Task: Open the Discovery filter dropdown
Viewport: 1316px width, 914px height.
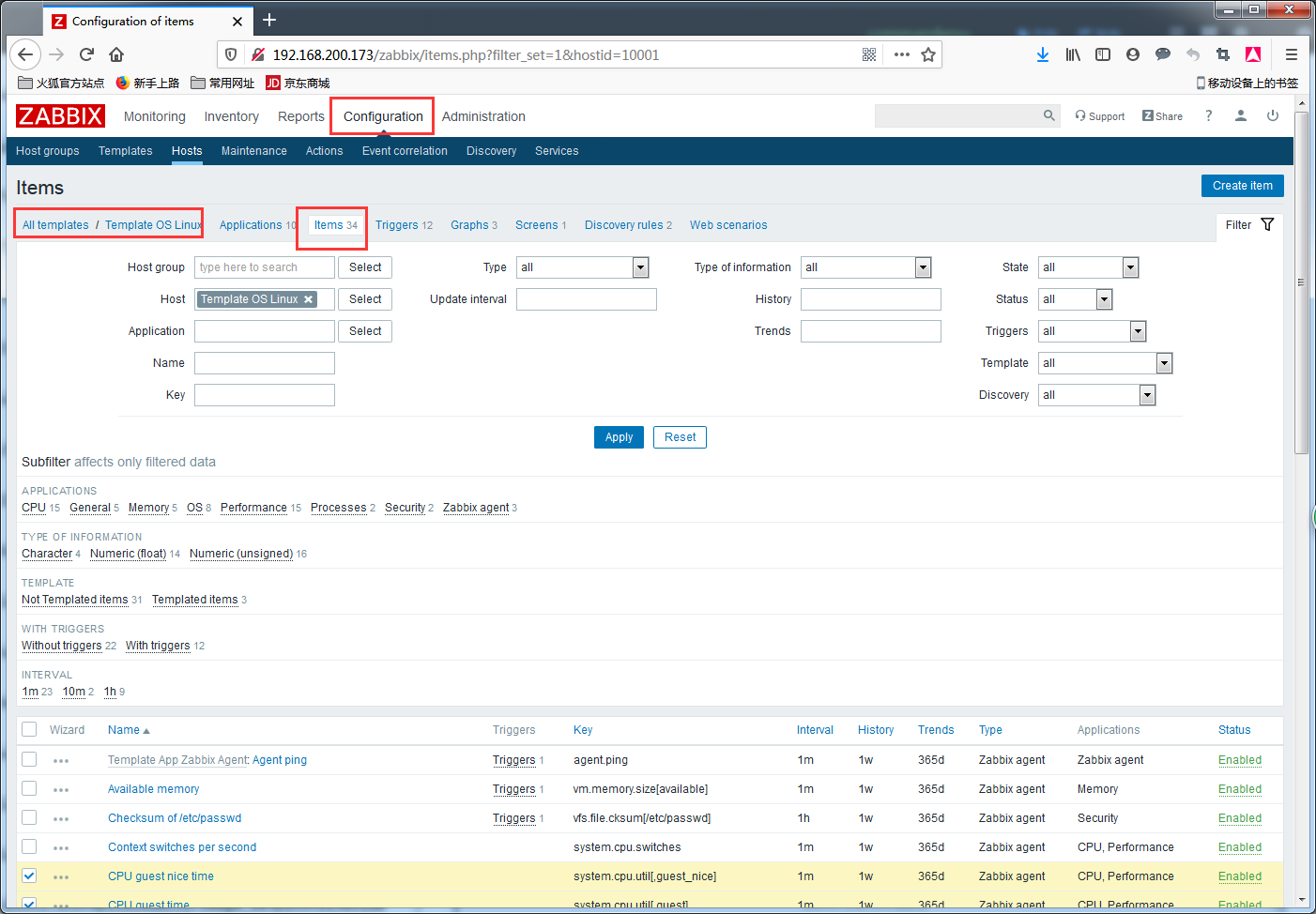Action: point(1097,395)
